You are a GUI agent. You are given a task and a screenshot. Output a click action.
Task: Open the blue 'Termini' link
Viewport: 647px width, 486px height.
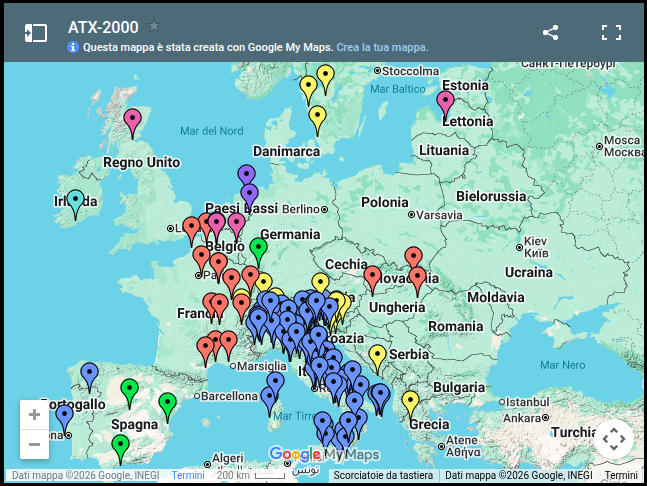coord(188,476)
